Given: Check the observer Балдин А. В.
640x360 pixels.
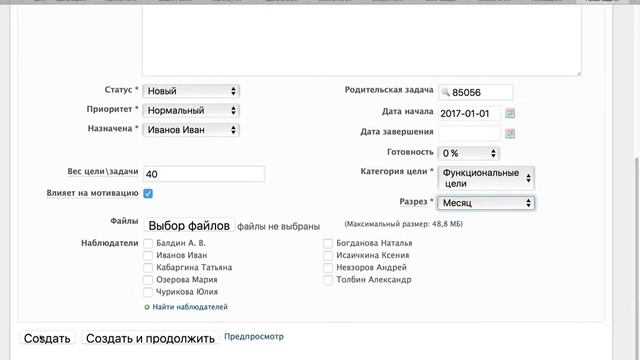Looking at the screenshot, I should [x=148, y=244].
